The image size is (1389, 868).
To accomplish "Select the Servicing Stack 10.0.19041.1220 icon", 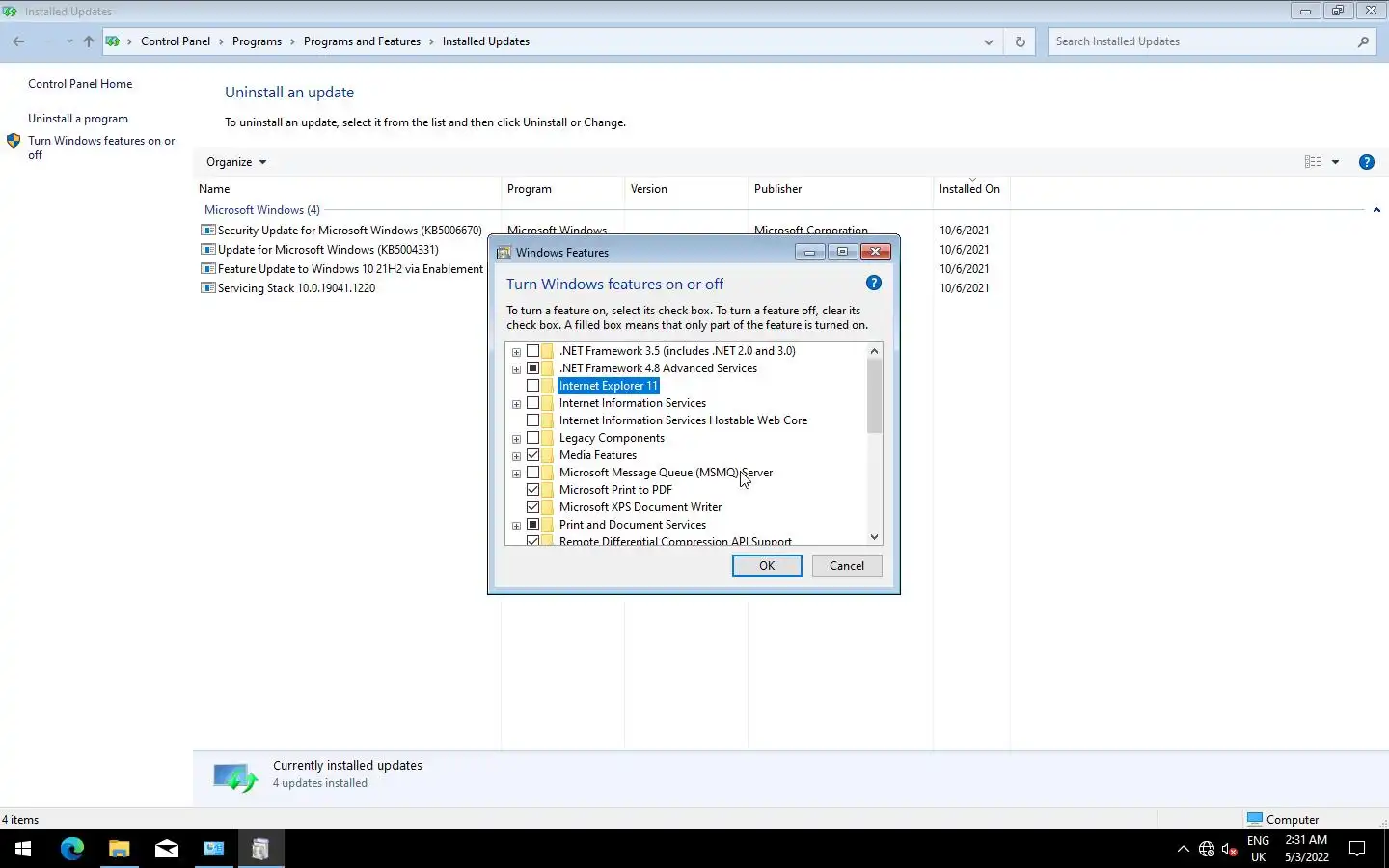I will 207,288.
